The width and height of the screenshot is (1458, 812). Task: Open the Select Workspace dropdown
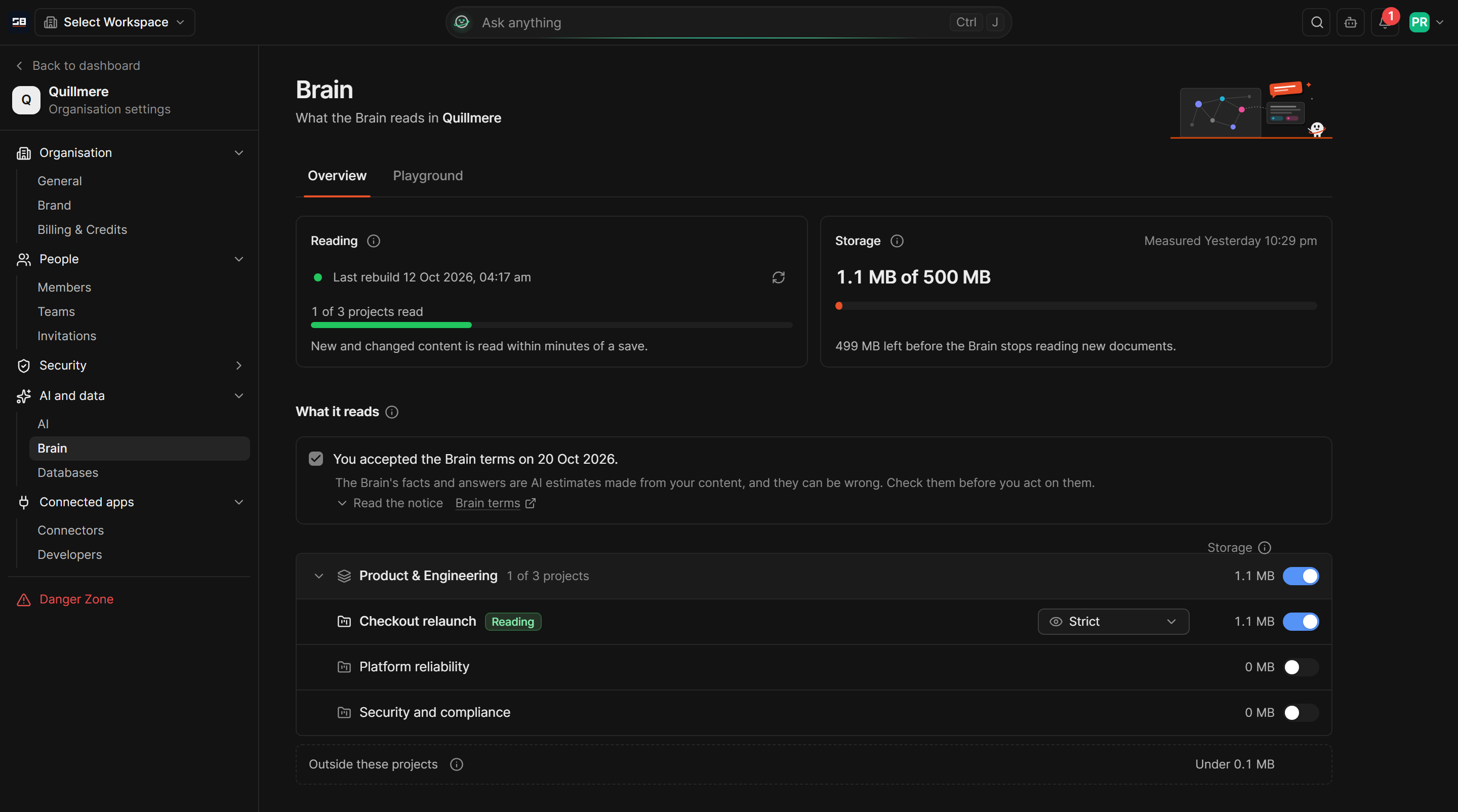(x=115, y=22)
